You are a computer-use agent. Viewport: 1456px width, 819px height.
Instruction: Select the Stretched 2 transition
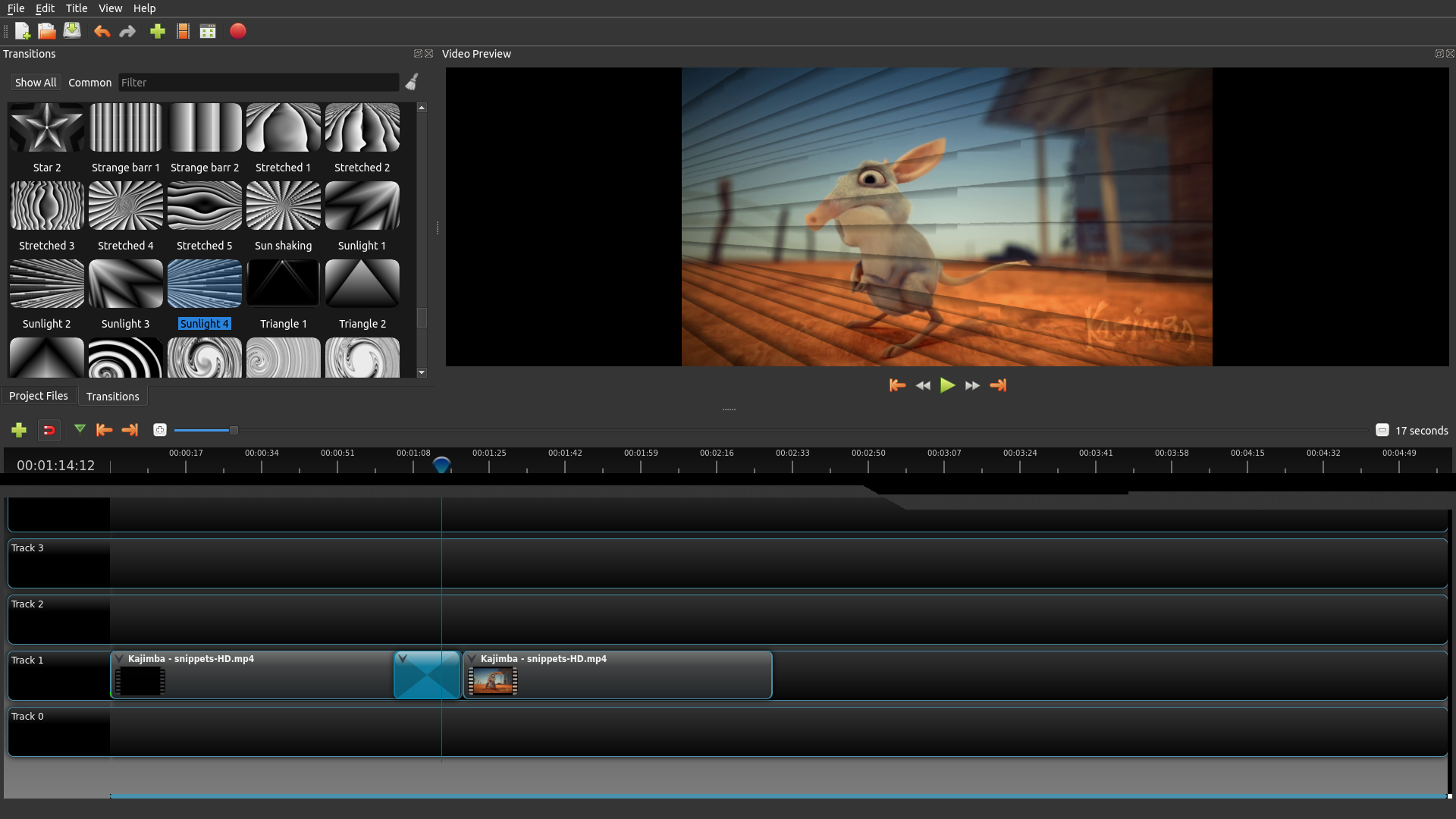(x=362, y=138)
